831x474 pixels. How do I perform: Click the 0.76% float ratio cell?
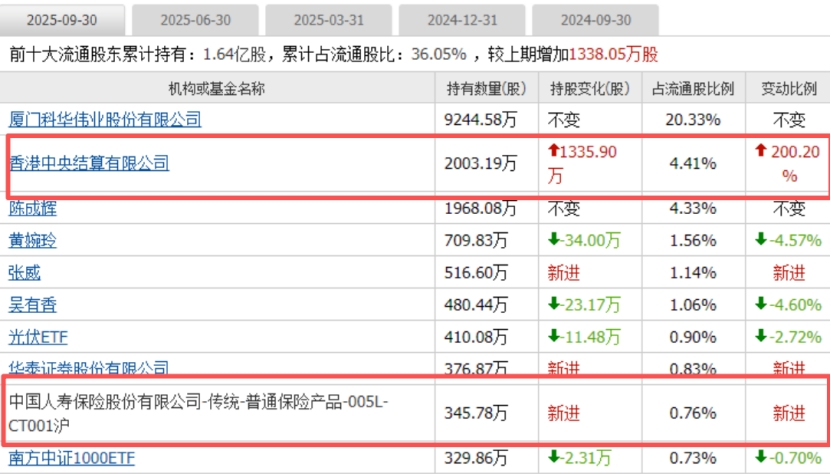693,413
